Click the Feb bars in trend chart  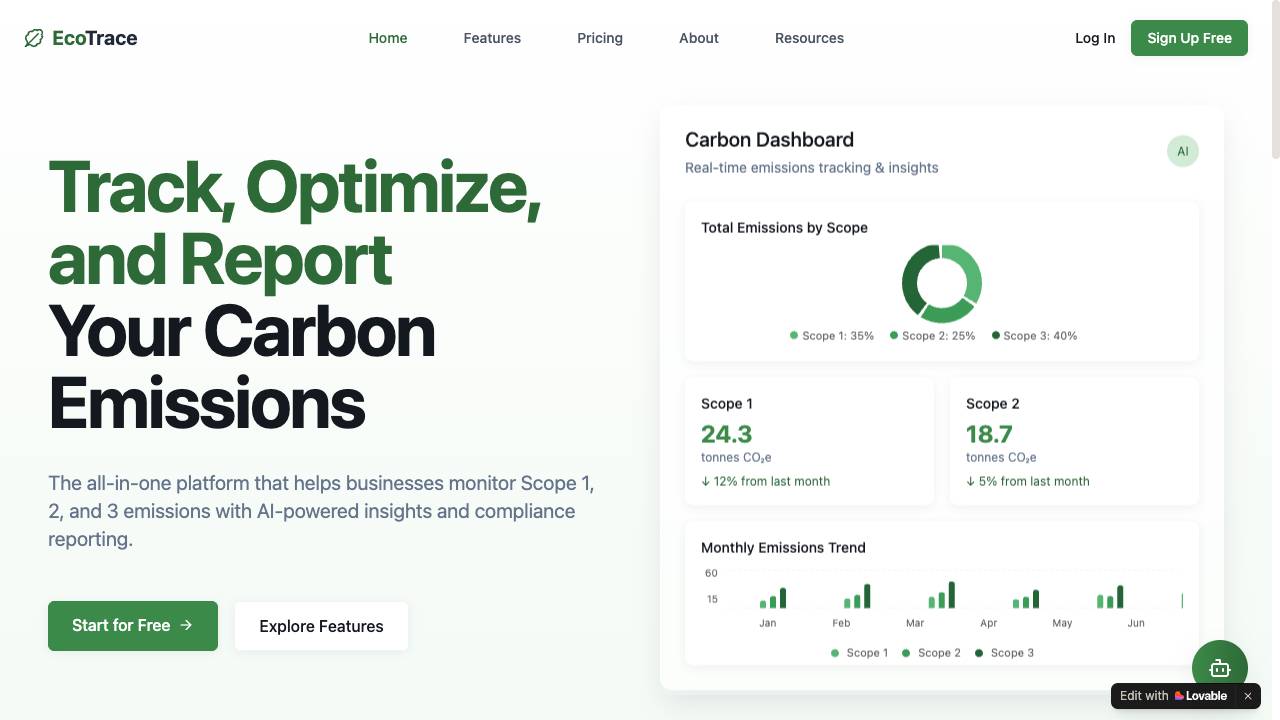[857, 596]
